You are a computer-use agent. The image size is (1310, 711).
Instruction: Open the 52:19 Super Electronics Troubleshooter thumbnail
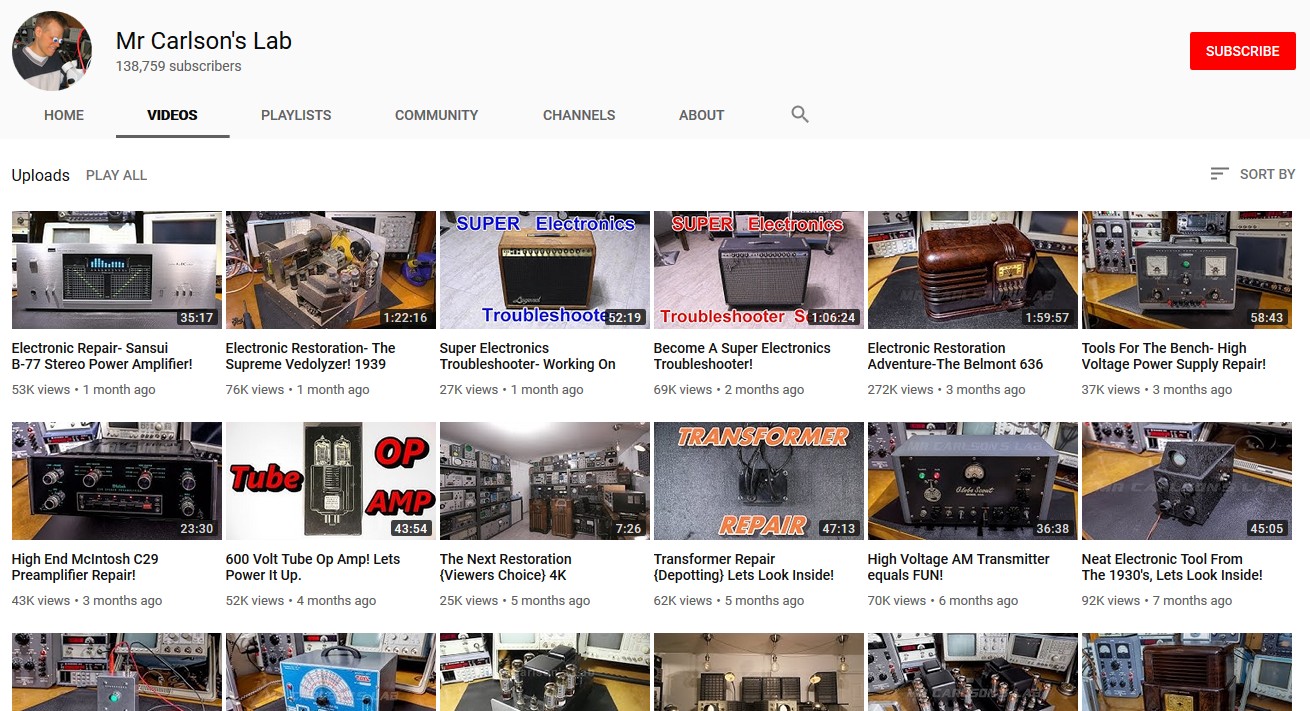tap(545, 270)
